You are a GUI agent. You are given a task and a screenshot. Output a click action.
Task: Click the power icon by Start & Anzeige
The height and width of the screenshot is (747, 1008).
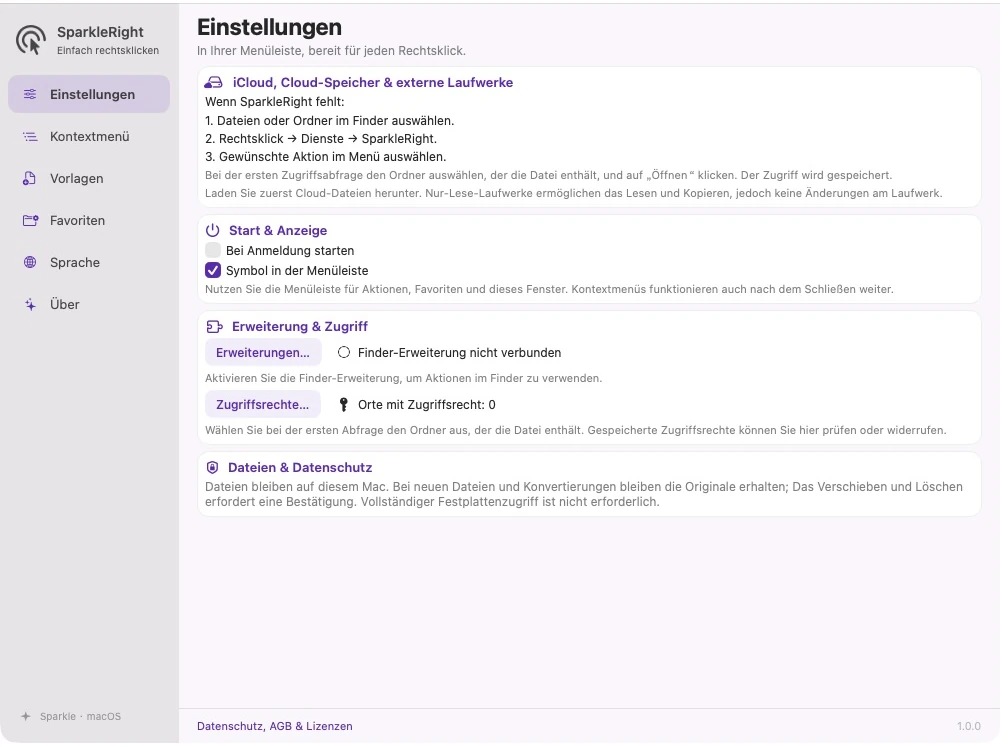[213, 230]
